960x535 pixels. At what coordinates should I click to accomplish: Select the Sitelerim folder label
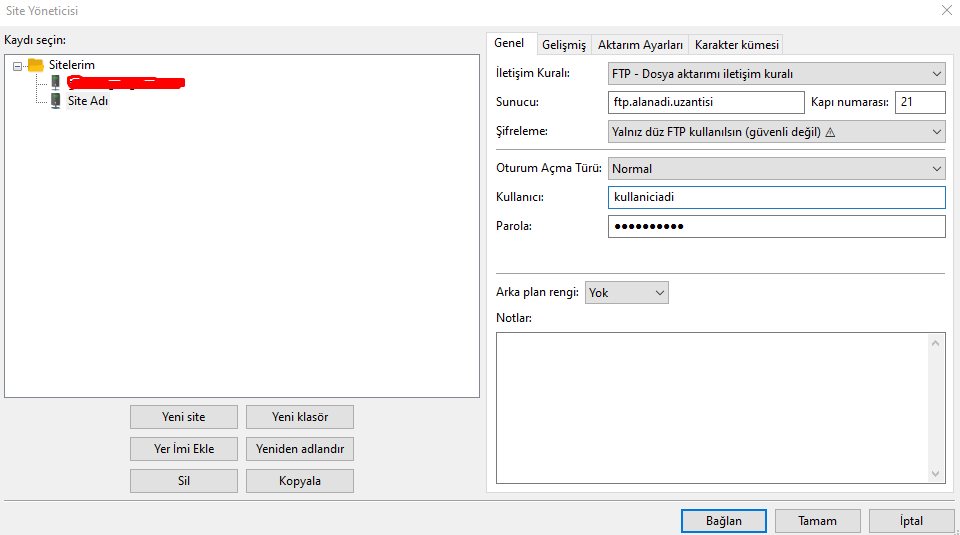coord(72,65)
